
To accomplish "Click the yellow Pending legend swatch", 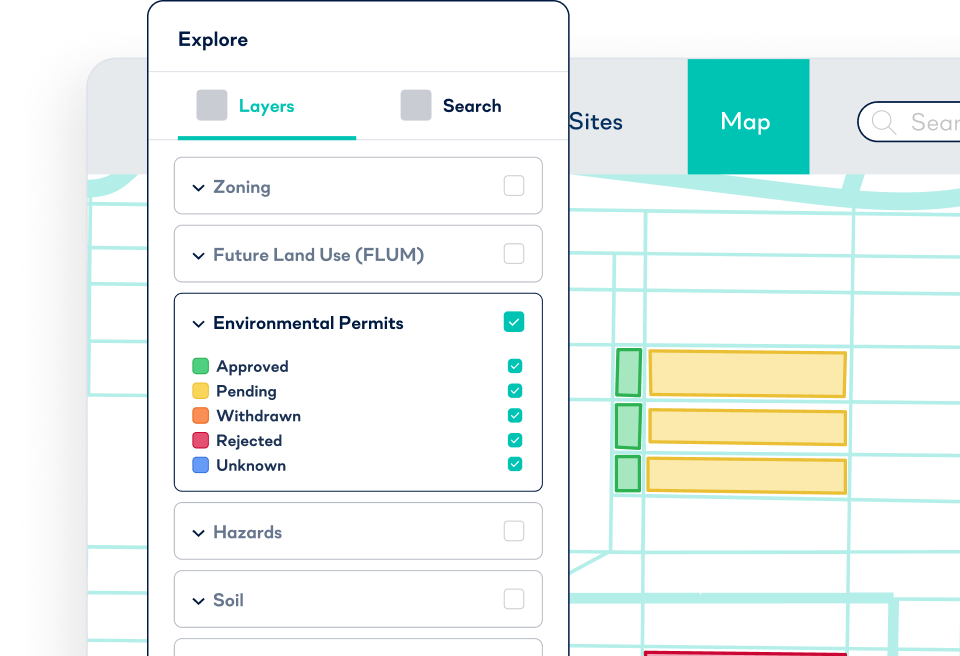I will tap(201, 391).
